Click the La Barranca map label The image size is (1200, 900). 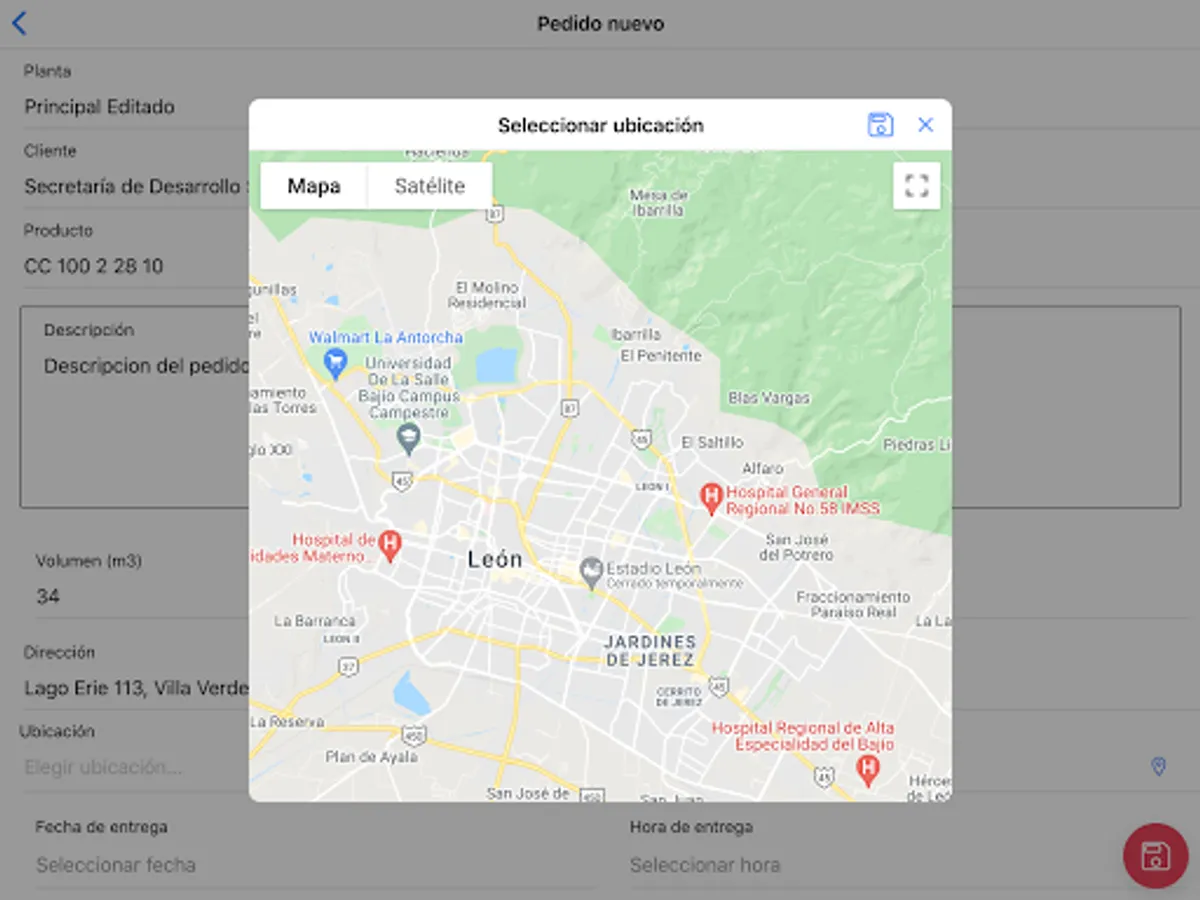tap(314, 621)
